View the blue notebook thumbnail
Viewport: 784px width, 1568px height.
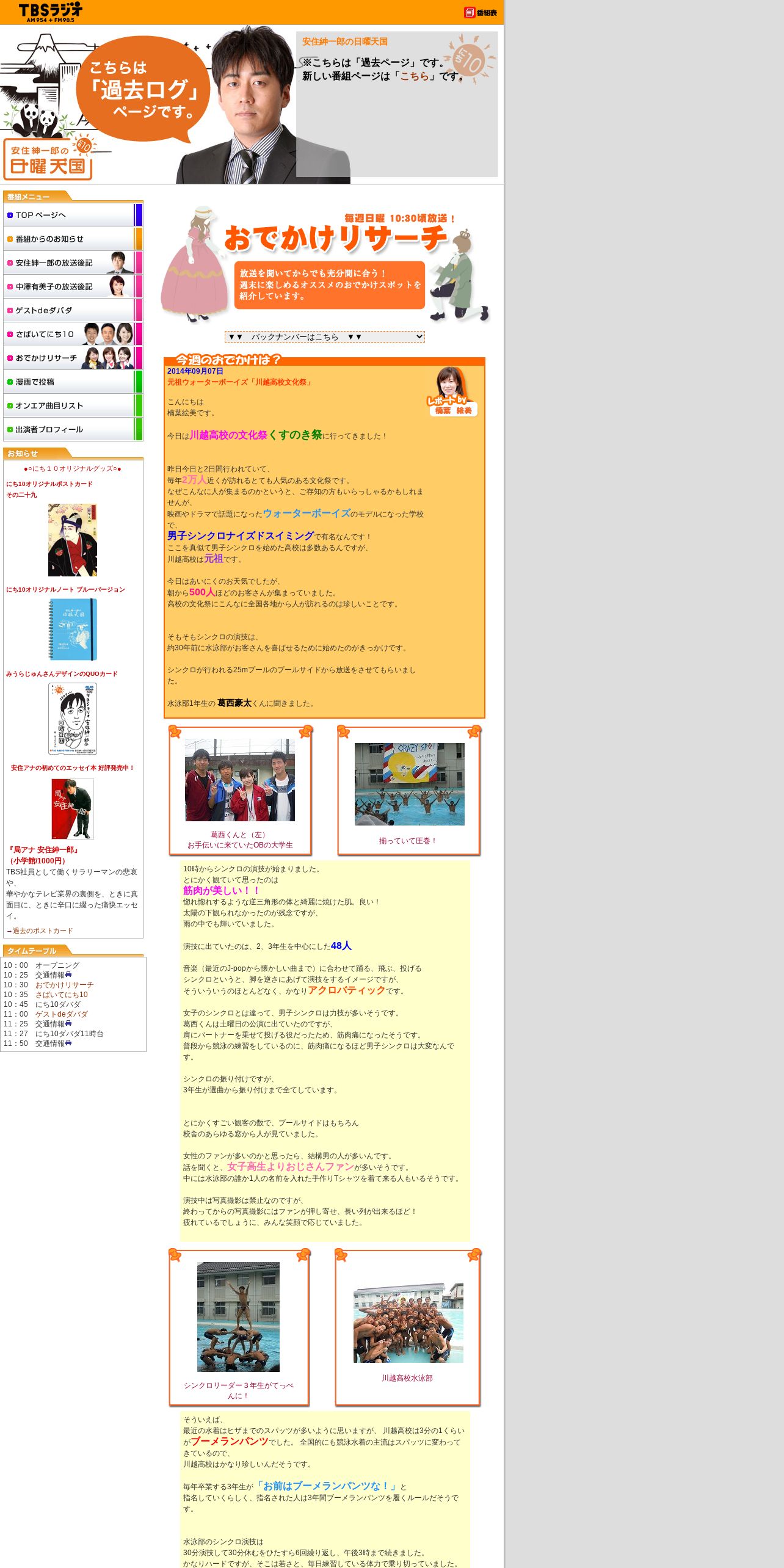(73, 630)
